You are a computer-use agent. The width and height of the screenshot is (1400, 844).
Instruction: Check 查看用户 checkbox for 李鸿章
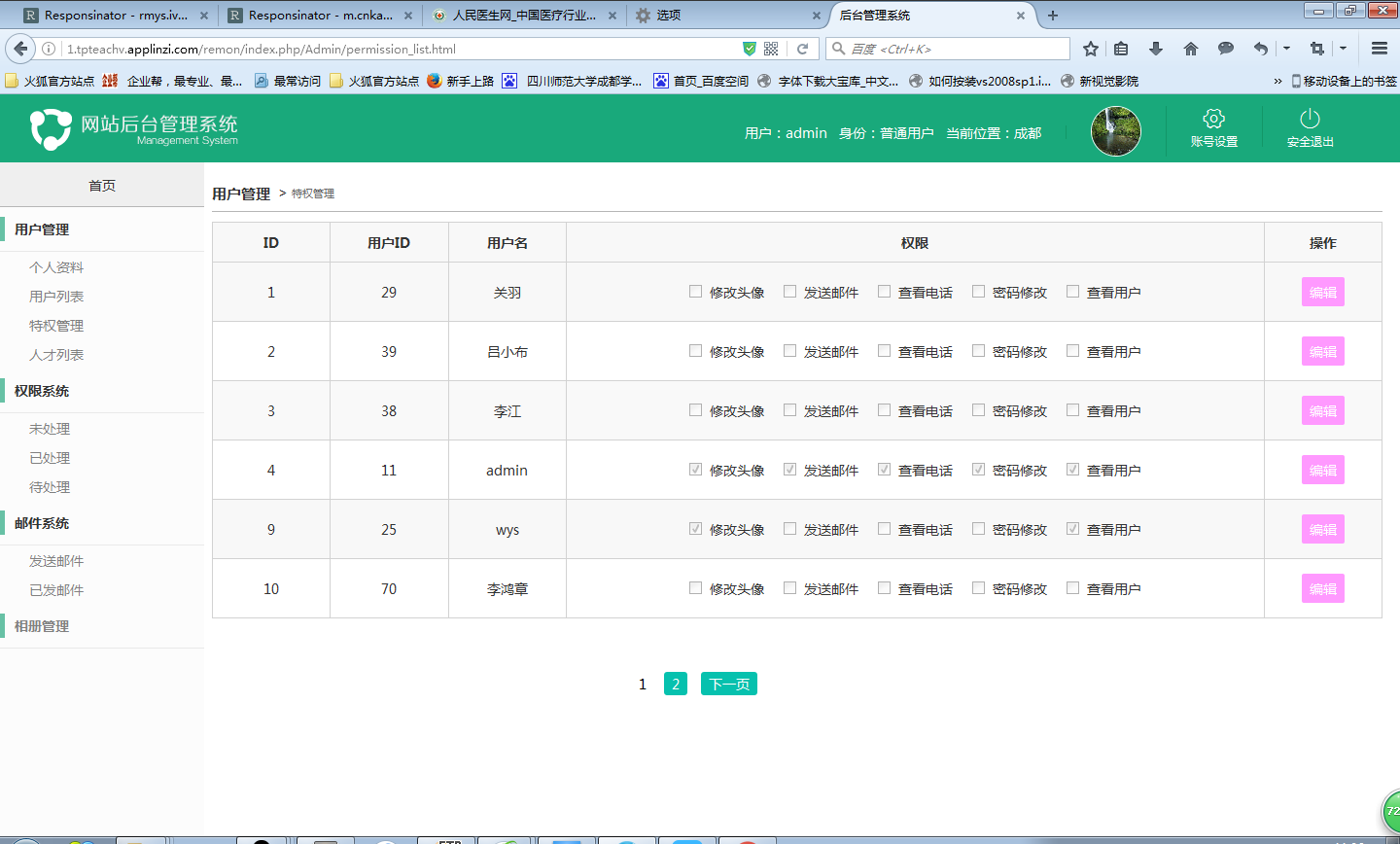(x=1072, y=588)
